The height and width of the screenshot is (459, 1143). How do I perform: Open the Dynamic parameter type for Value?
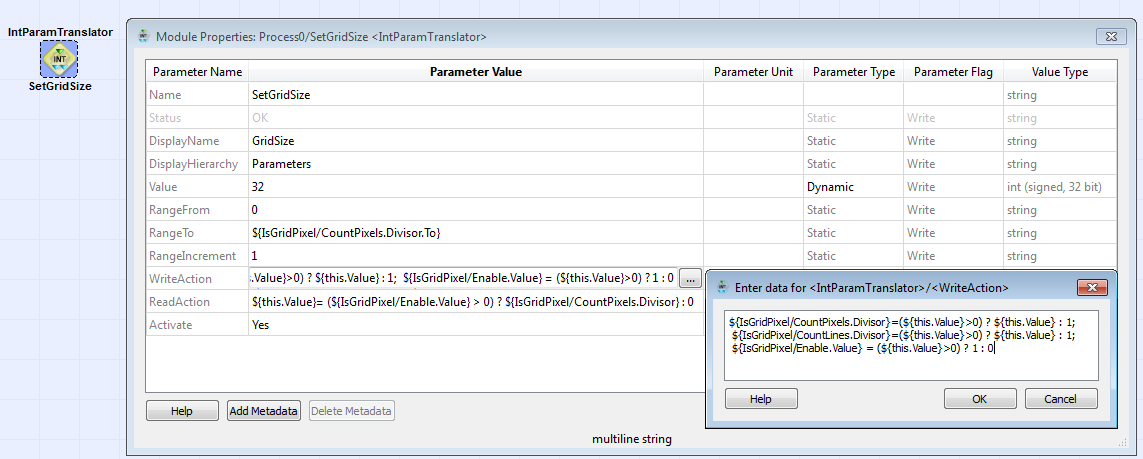852,187
